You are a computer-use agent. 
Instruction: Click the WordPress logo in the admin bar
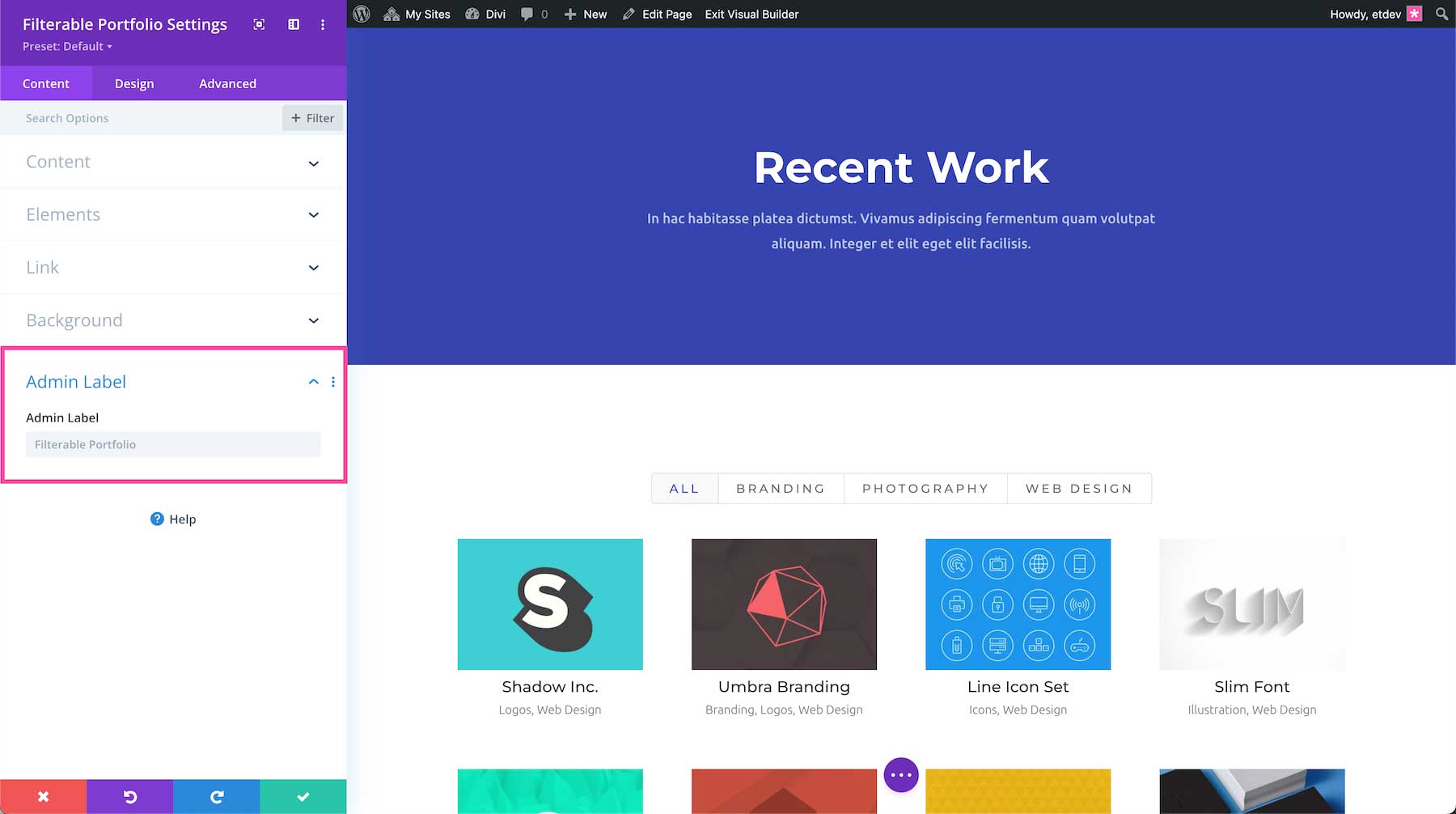click(x=361, y=14)
